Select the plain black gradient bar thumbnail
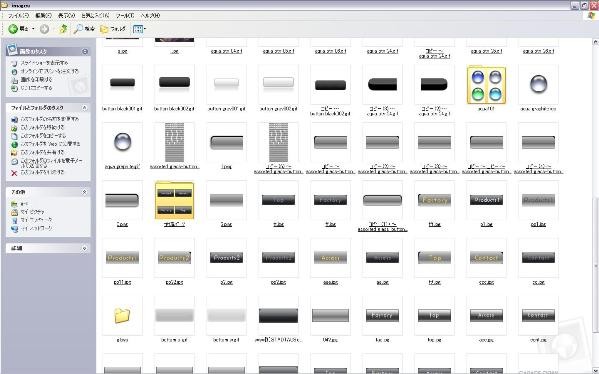This screenshot has width=599, height=374. tap(278, 316)
